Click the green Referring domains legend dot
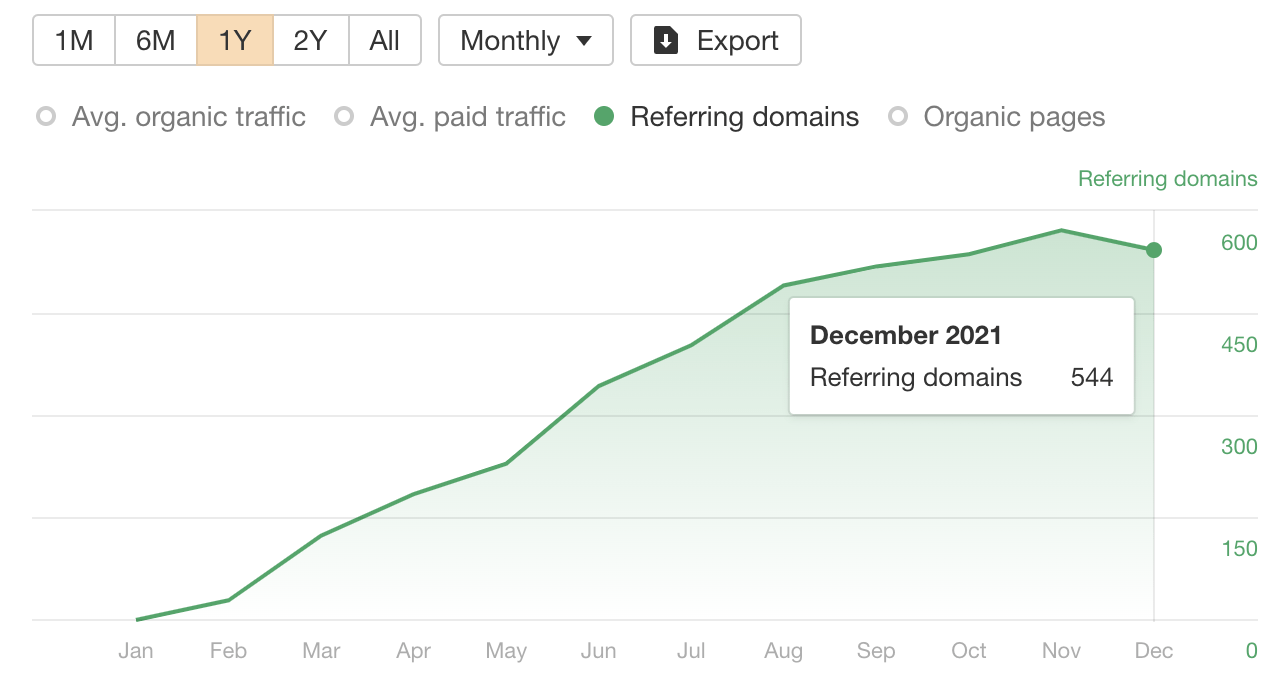Viewport: 1288px width, 688px height. click(x=604, y=117)
